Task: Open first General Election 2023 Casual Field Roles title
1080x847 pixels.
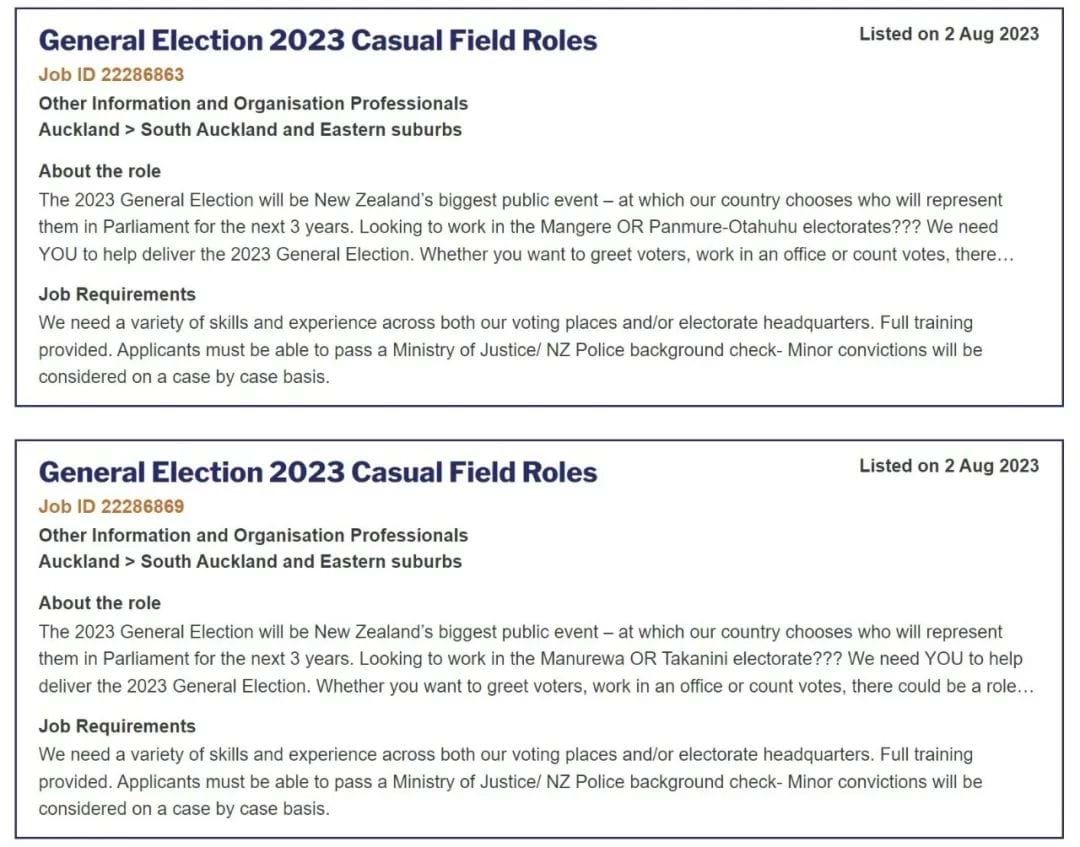Action: coord(318,41)
